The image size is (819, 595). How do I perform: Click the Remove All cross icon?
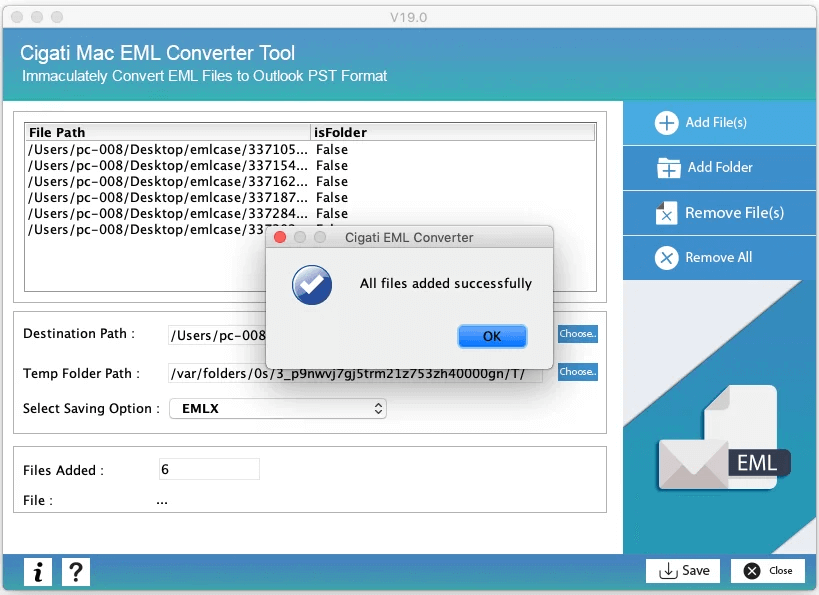click(666, 258)
